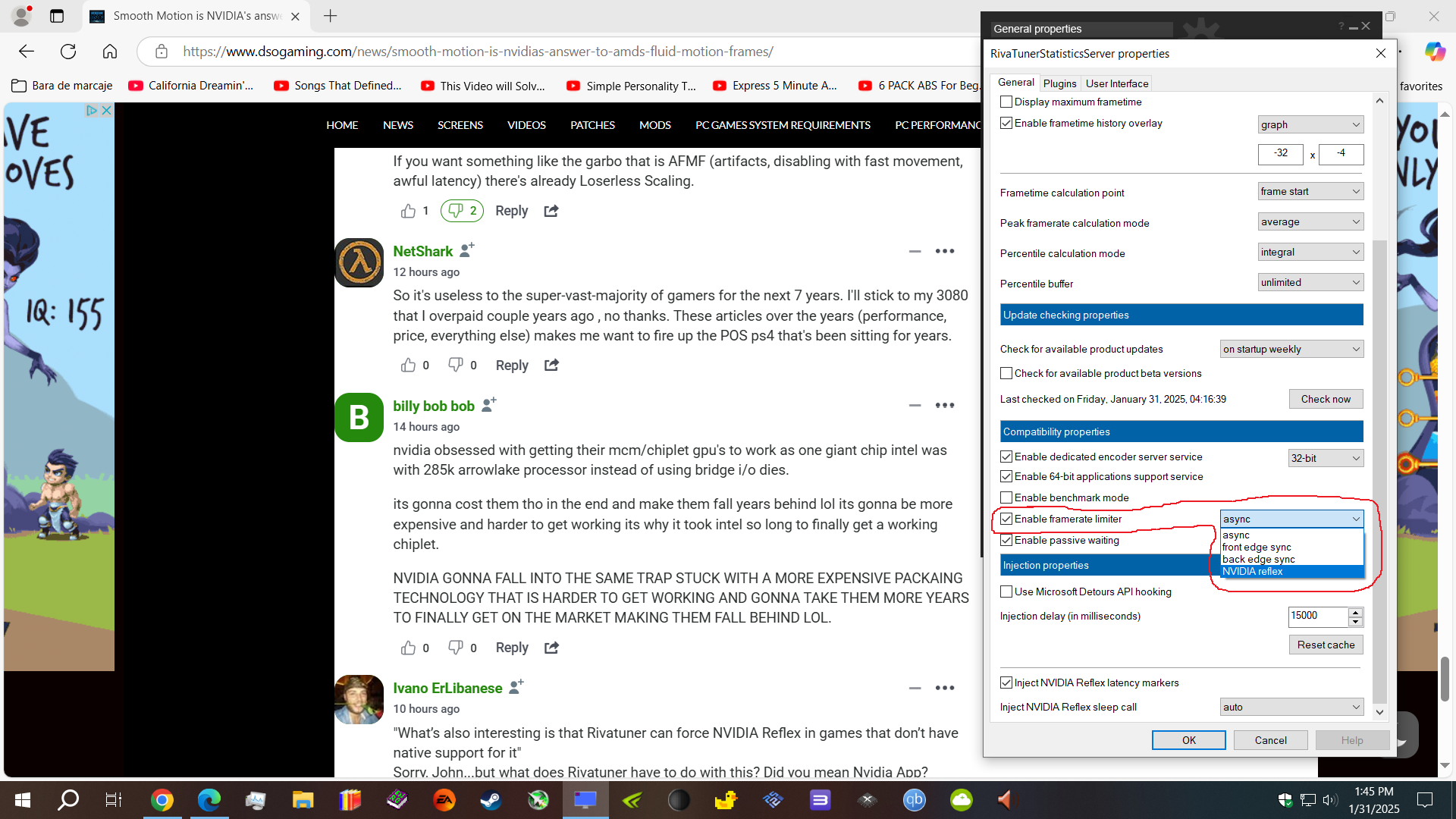1456x819 pixels.
Task: Share Ivano's quoted comment via share icon
Action: pos(551,648)
